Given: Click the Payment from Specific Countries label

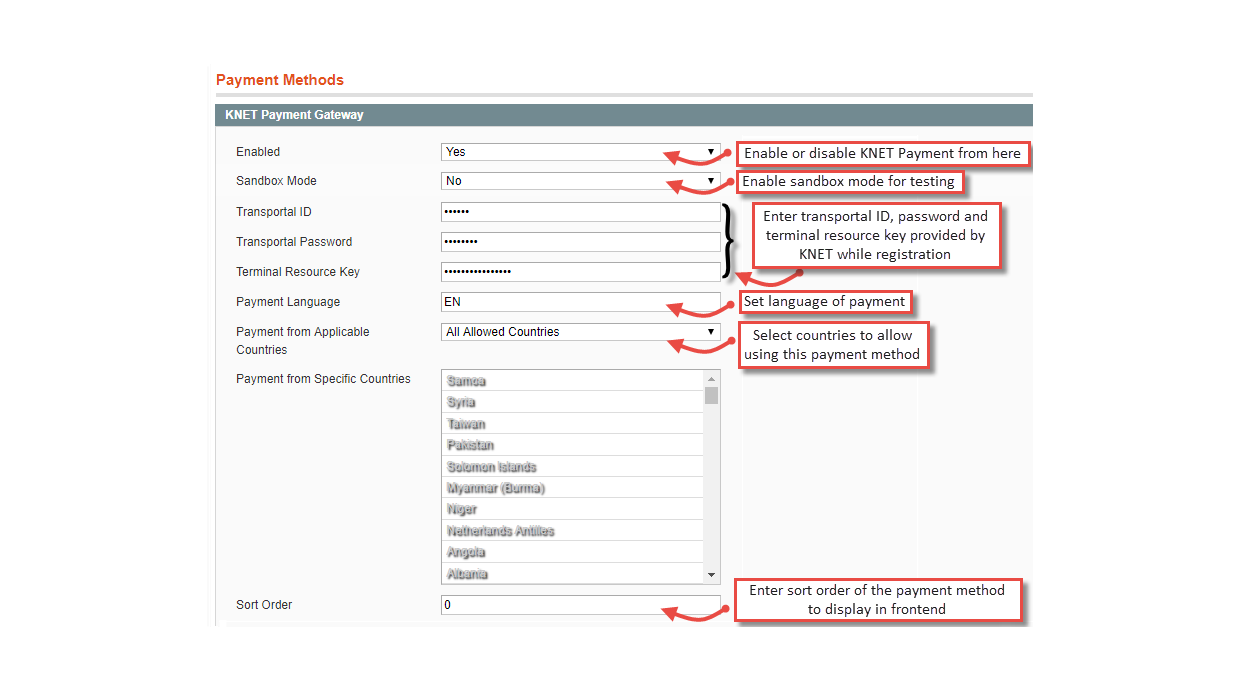Looking at the screenshot, I should (x=323, y=379).
